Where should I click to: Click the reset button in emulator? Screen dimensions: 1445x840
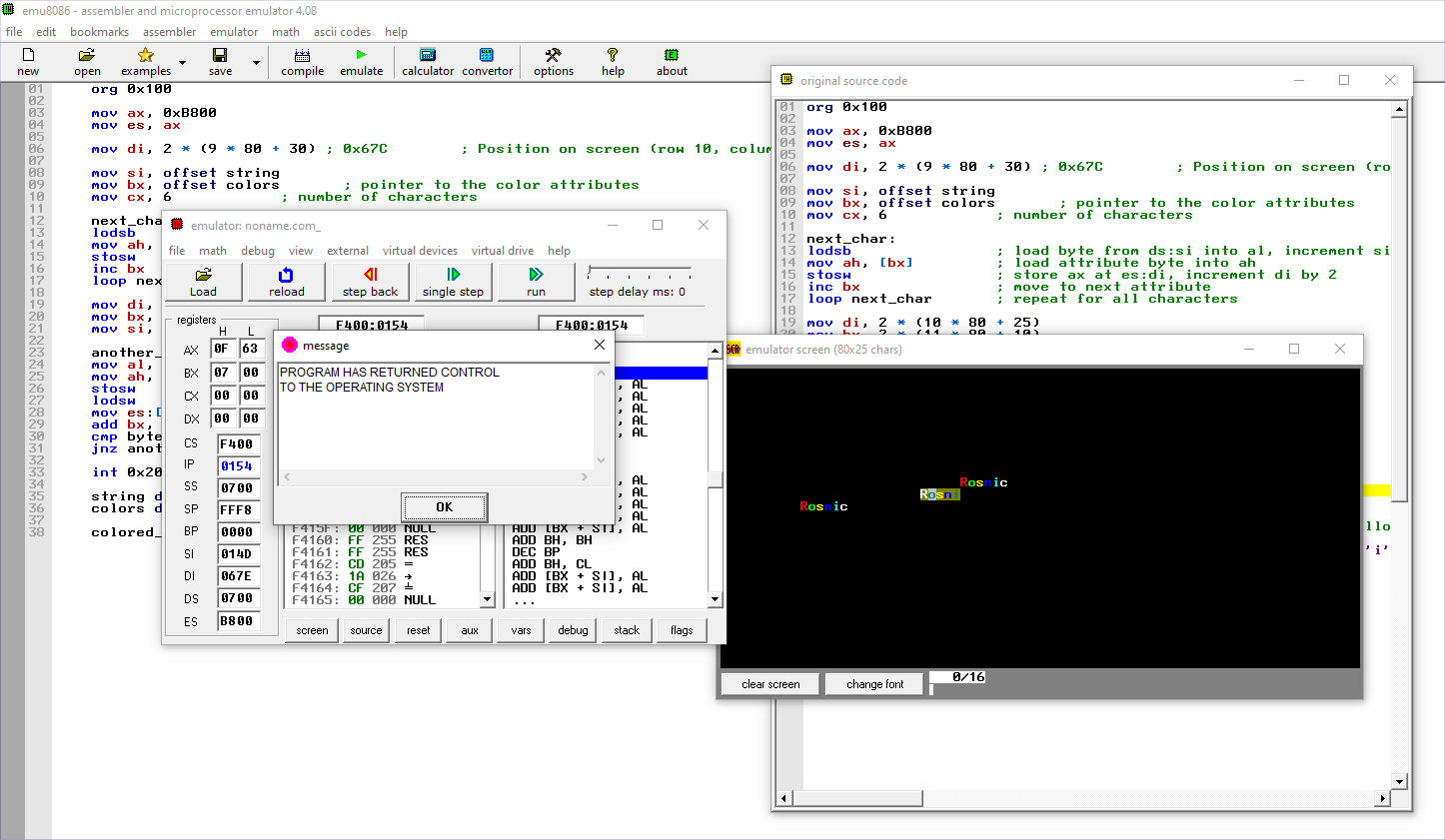(419, 630)
